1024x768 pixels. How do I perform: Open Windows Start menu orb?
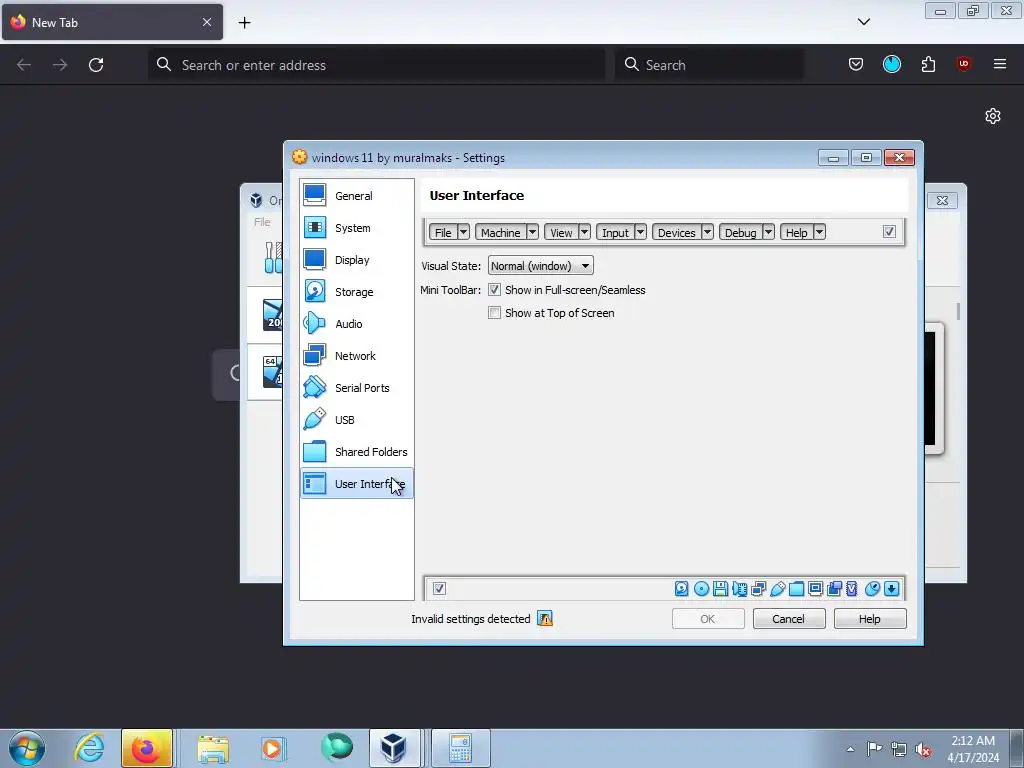pyautogui.click(x=27, y=748)
